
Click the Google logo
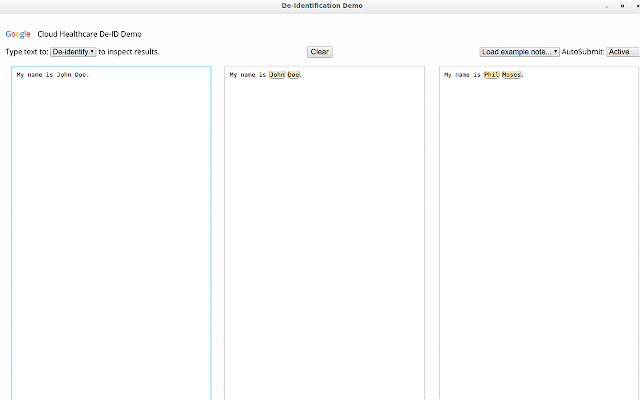tap(18, 34)
